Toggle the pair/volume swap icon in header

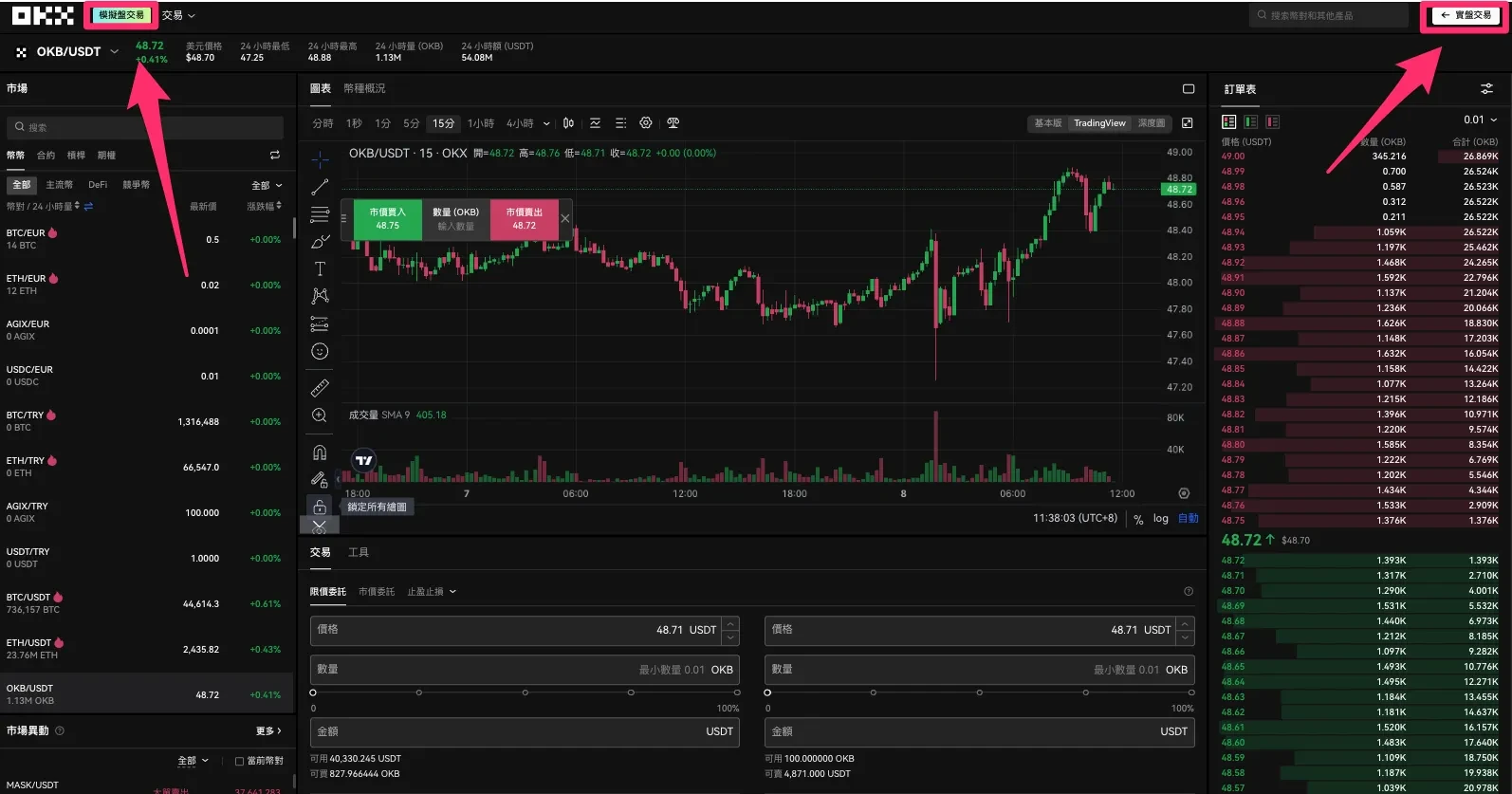tap(88, 206)
